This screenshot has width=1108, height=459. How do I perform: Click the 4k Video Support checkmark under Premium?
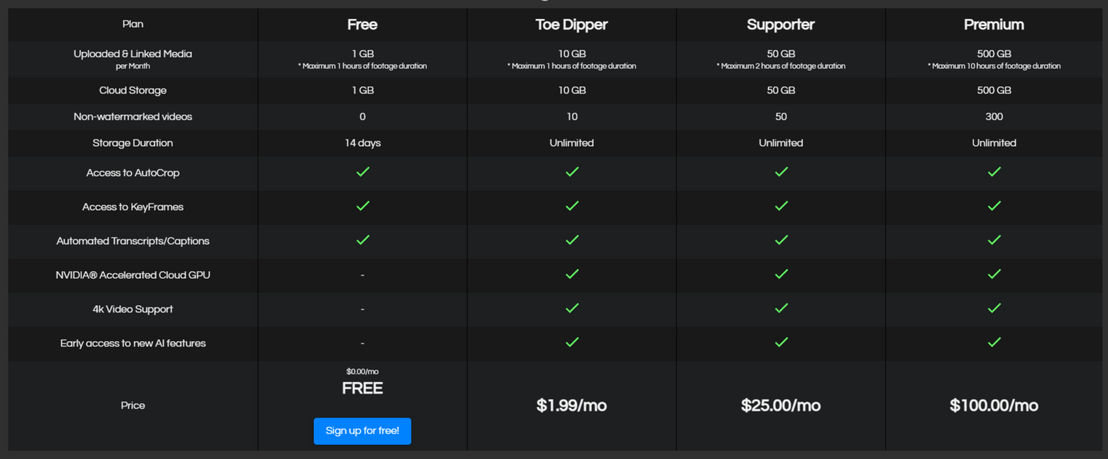click(994, 308)
